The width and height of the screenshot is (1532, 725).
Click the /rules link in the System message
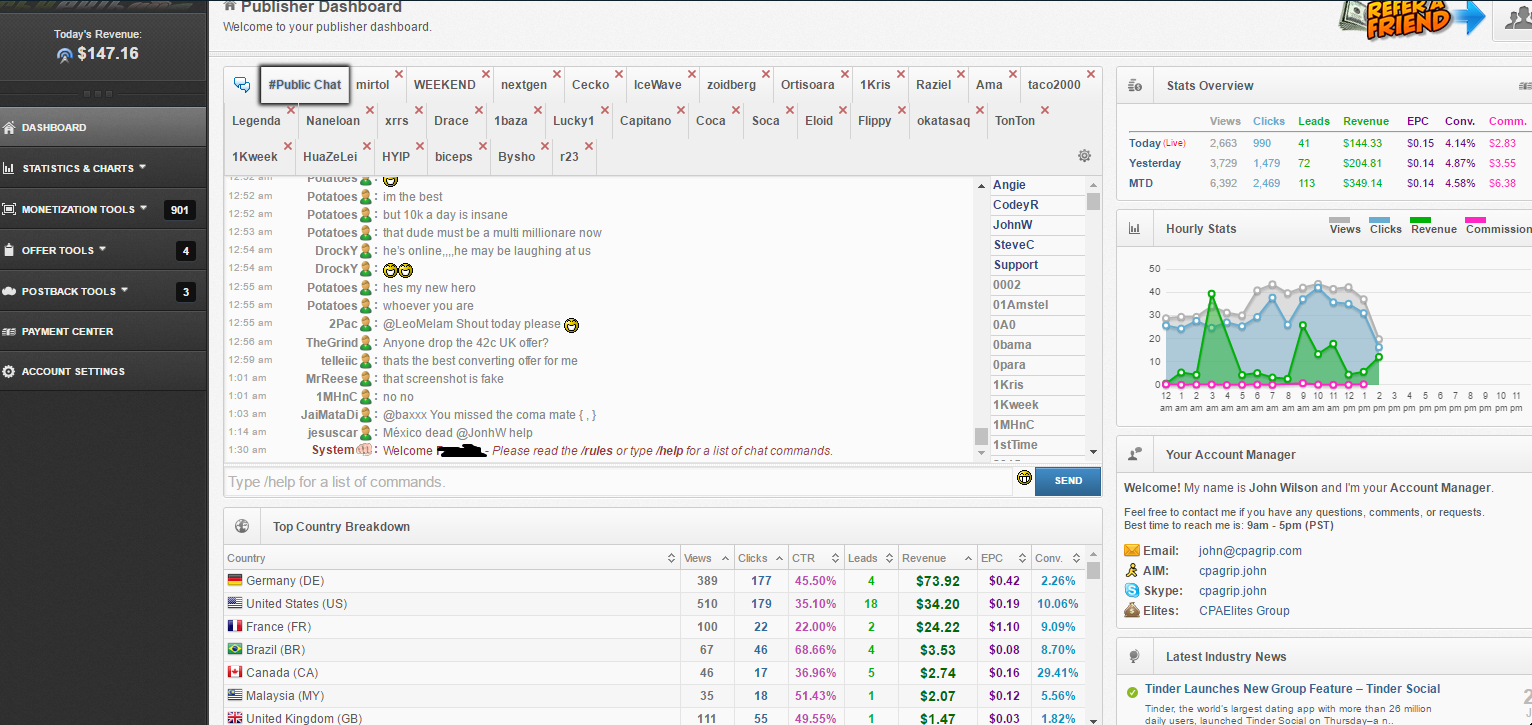tap(595, 451)
